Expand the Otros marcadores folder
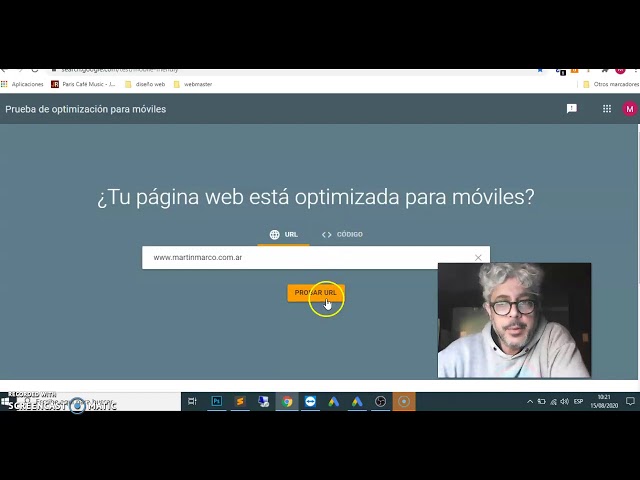The image size is (640, 480). (x=611, y=84)
